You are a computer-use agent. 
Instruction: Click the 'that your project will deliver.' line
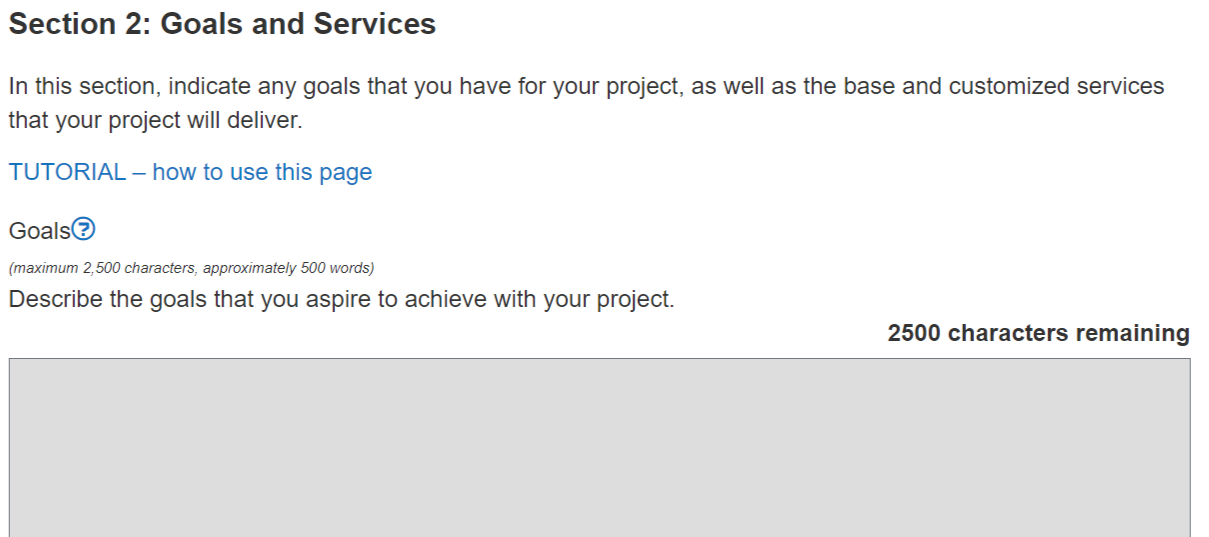[x=155, y=121]
